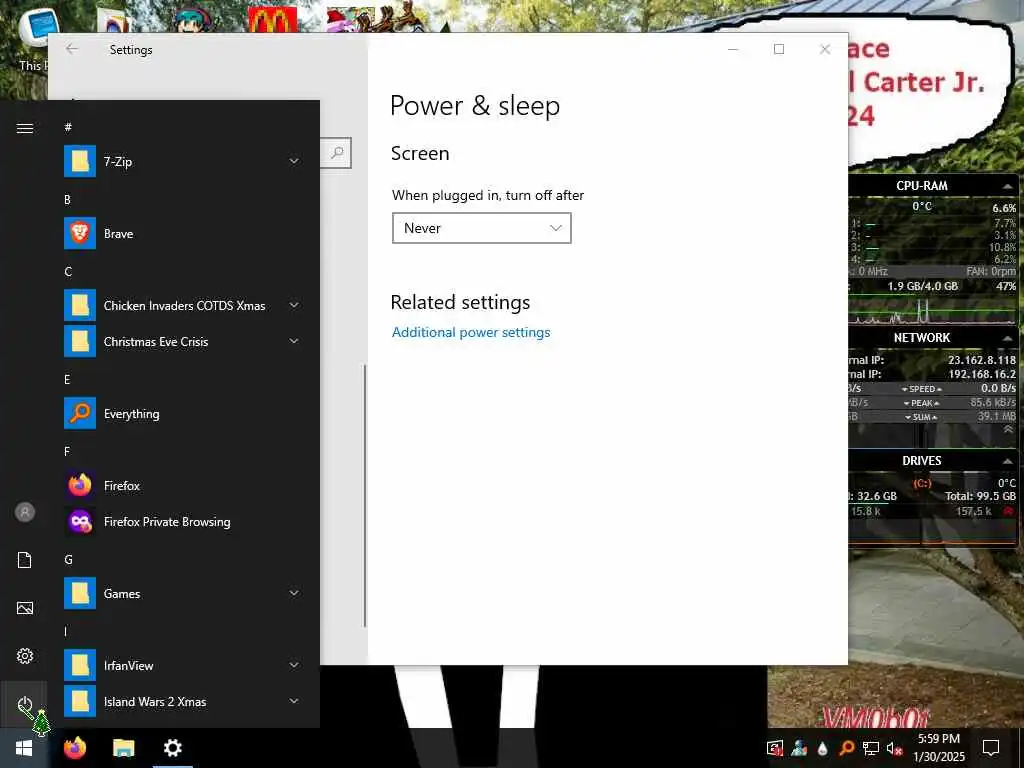Click the C letter group header
This screenshot has width=1024, height=768.
[68, 272]
